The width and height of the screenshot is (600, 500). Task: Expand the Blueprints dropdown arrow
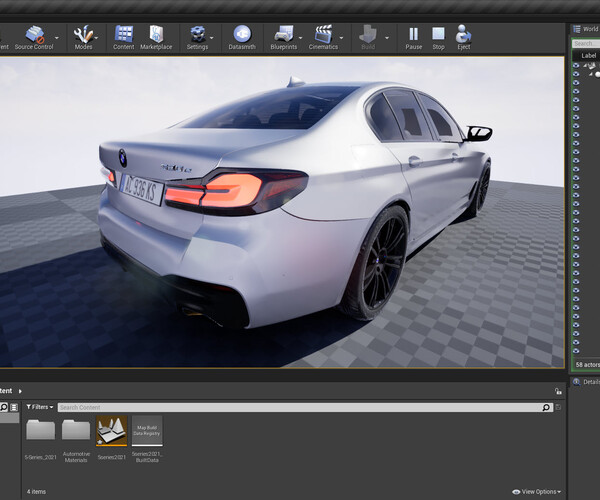click(300, 38)
